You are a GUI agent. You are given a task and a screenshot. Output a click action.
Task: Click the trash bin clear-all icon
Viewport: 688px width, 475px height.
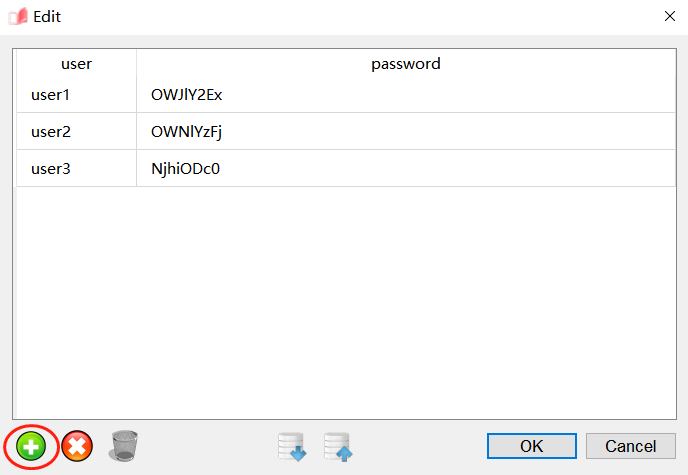pyautogui.click(x=124, y=446)
